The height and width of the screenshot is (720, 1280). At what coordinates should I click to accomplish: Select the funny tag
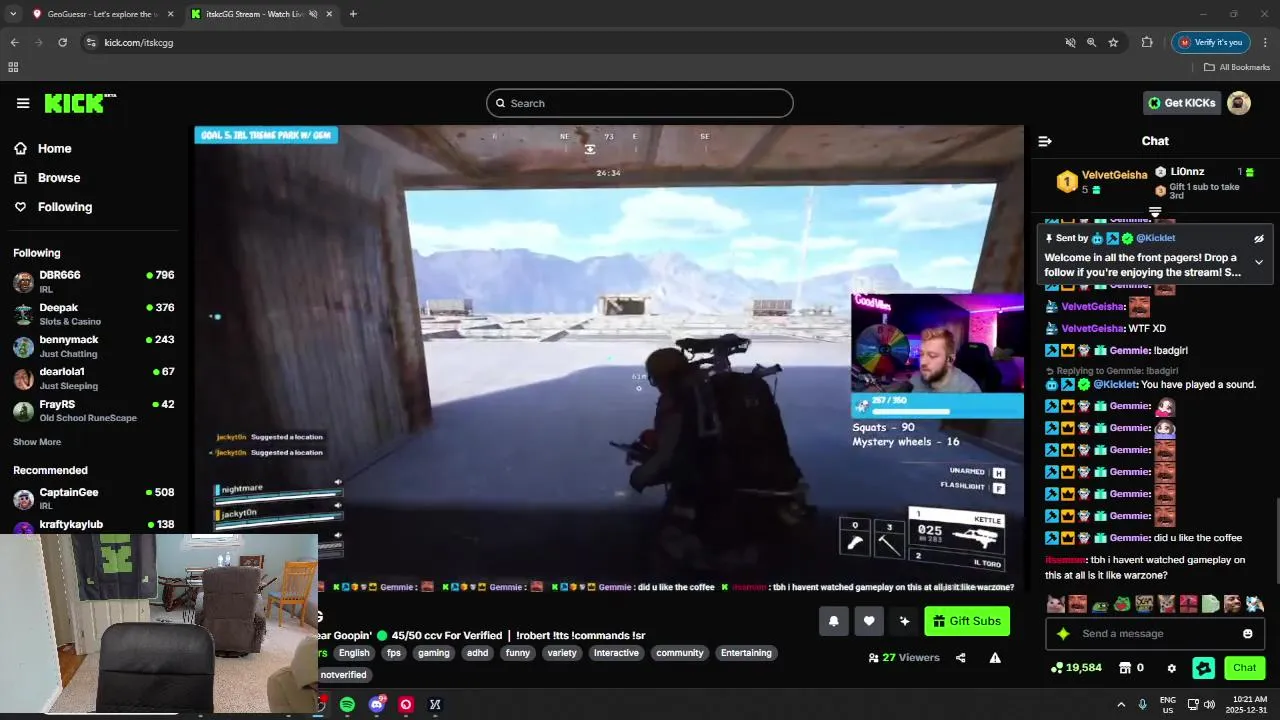518,653
